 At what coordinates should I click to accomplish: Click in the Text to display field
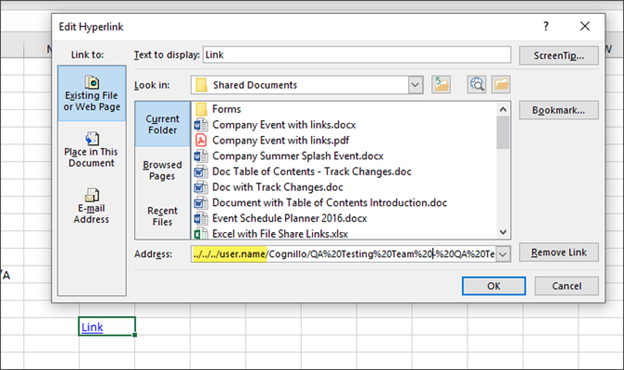(357, 55)
